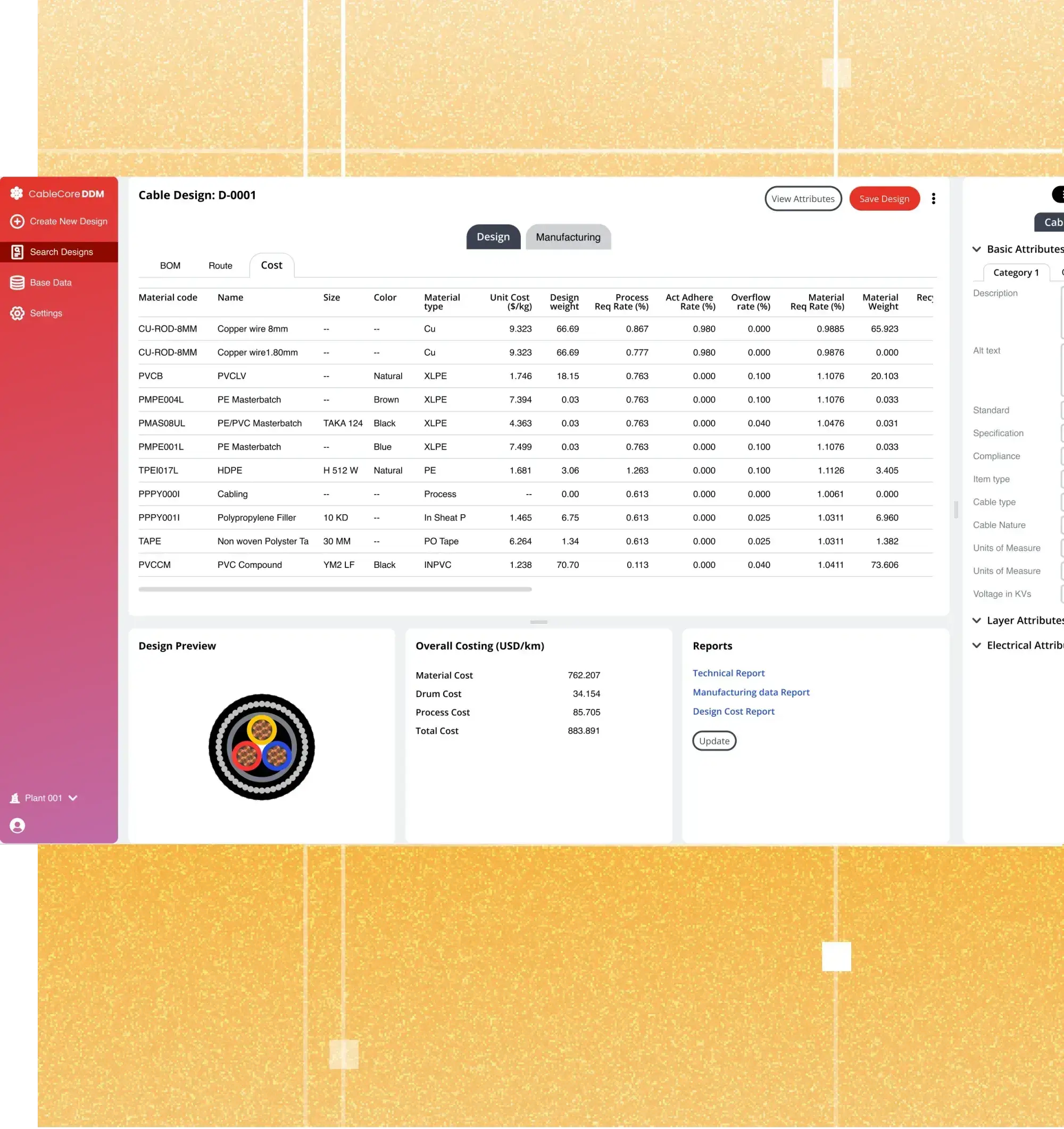Click the user profile avatar icon
Viewport: 1064px width, 1129px height.
[x=17, y=826]
